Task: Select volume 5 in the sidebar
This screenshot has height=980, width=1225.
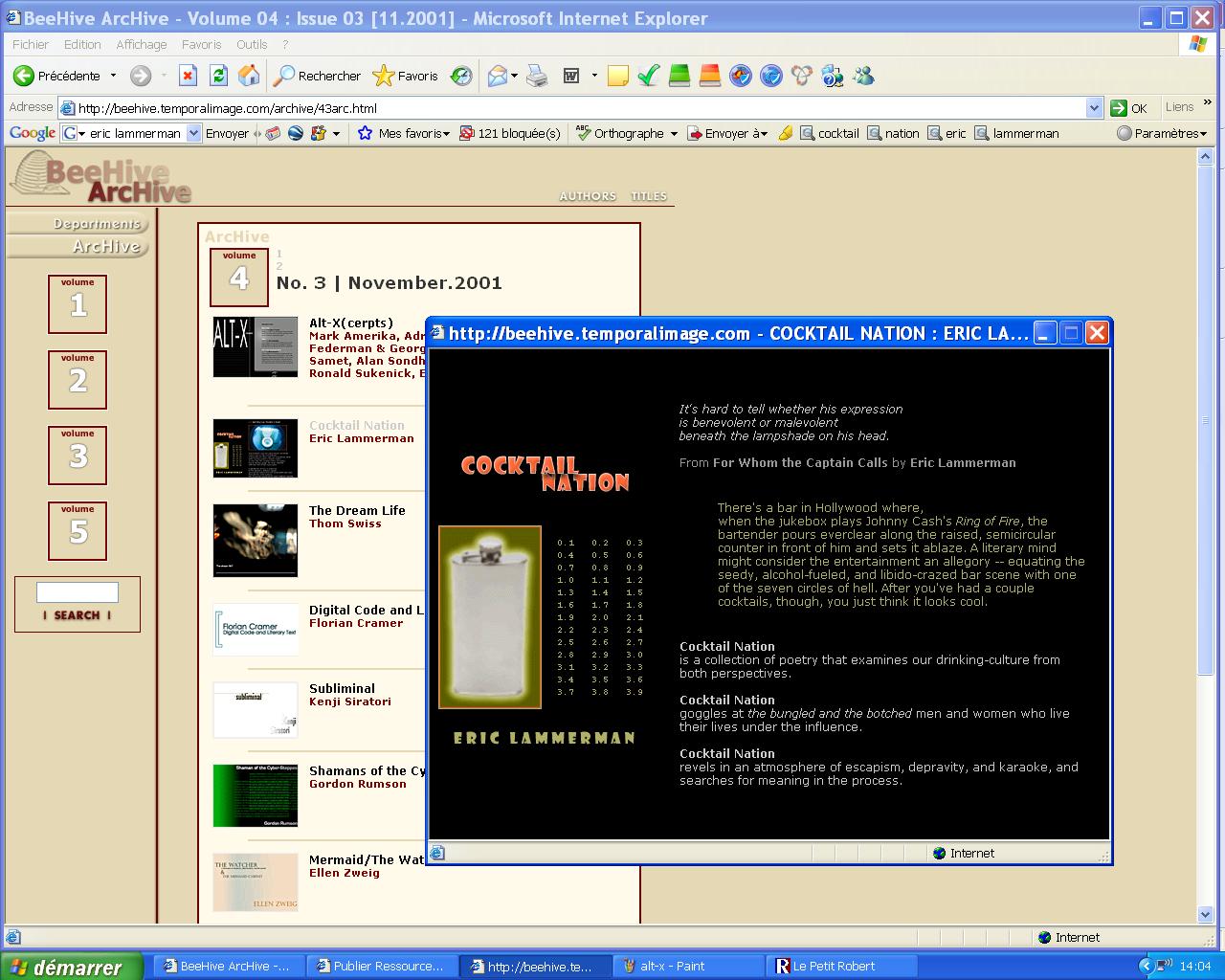Action: coord(78,531)
